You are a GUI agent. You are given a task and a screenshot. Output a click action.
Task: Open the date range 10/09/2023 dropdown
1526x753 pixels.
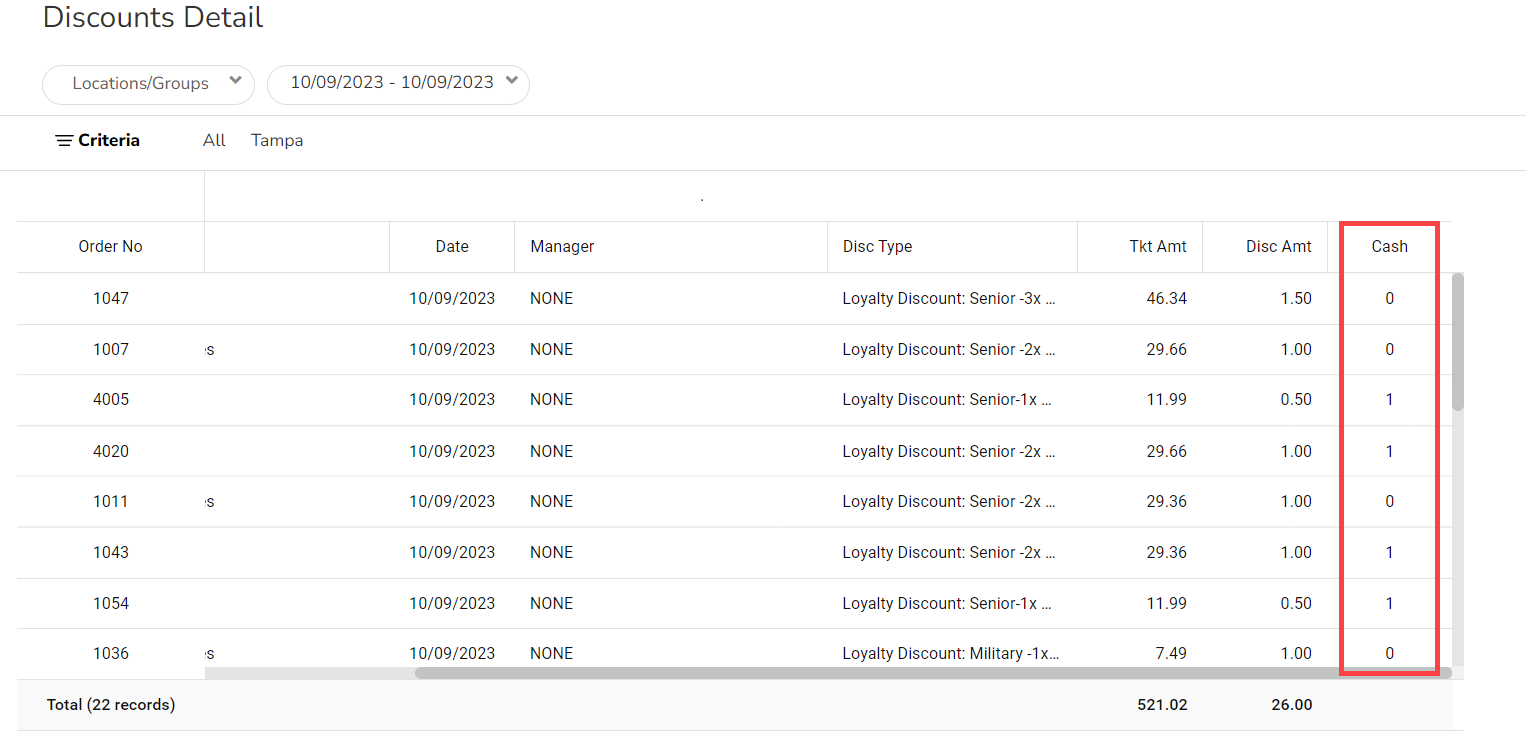392,83
